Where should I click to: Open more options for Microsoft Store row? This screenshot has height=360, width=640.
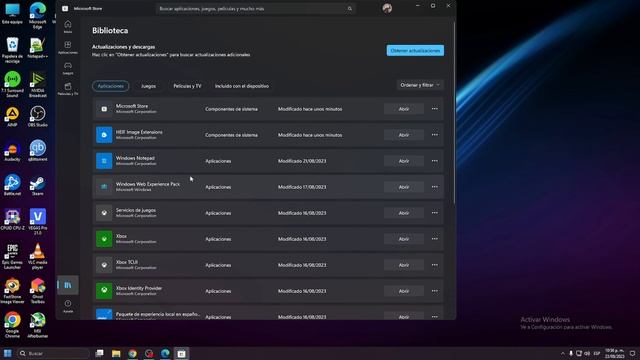pos(435,109)
